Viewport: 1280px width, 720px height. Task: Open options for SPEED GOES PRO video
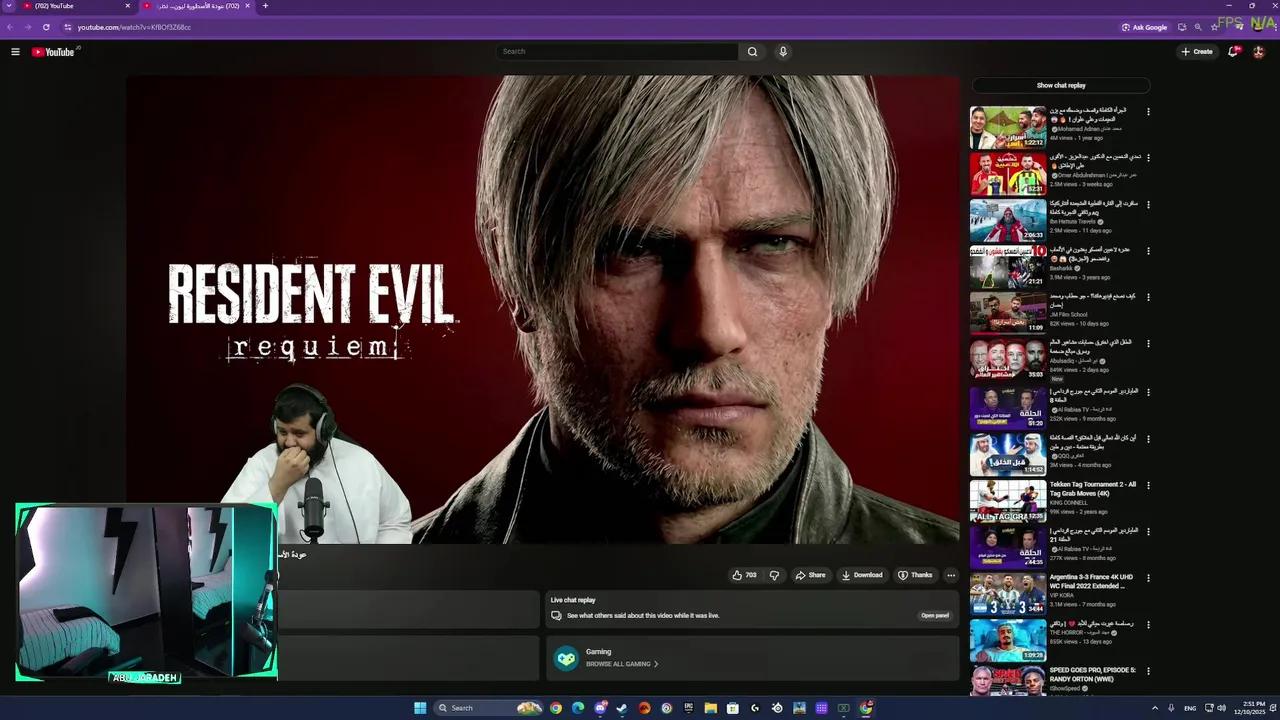(1148, 671)
